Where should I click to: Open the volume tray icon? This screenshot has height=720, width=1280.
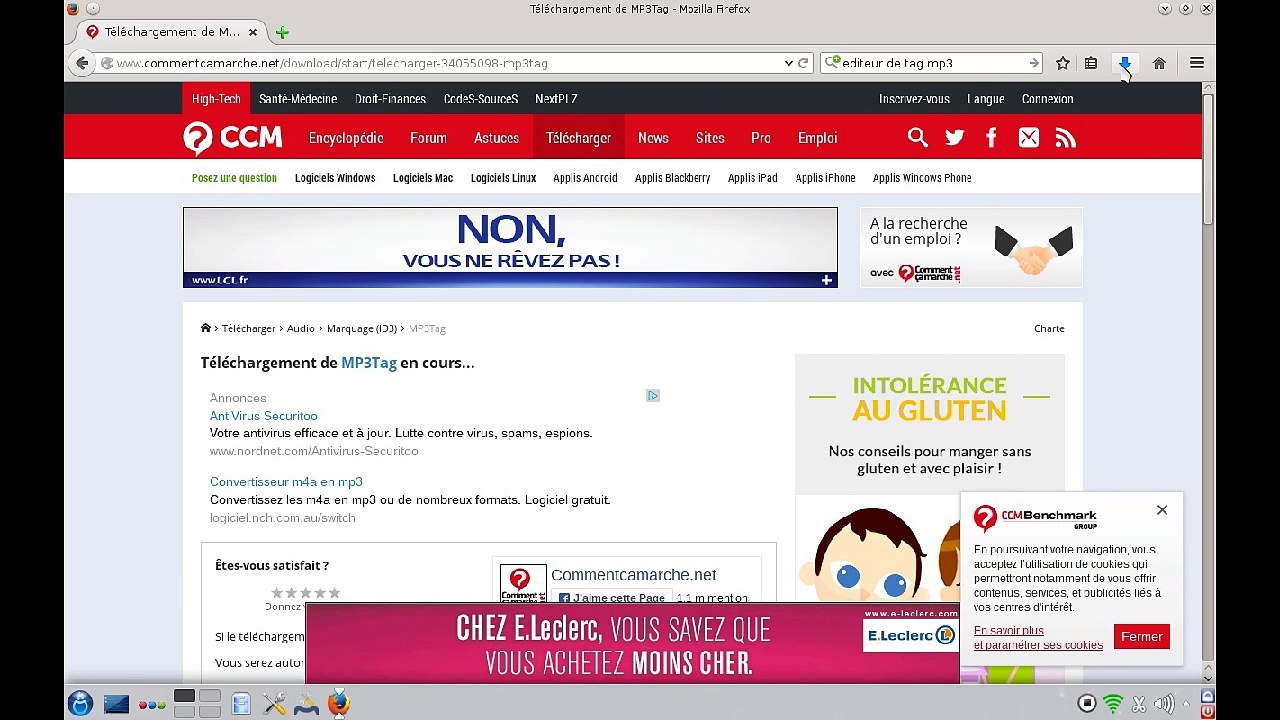(1164, 704)
